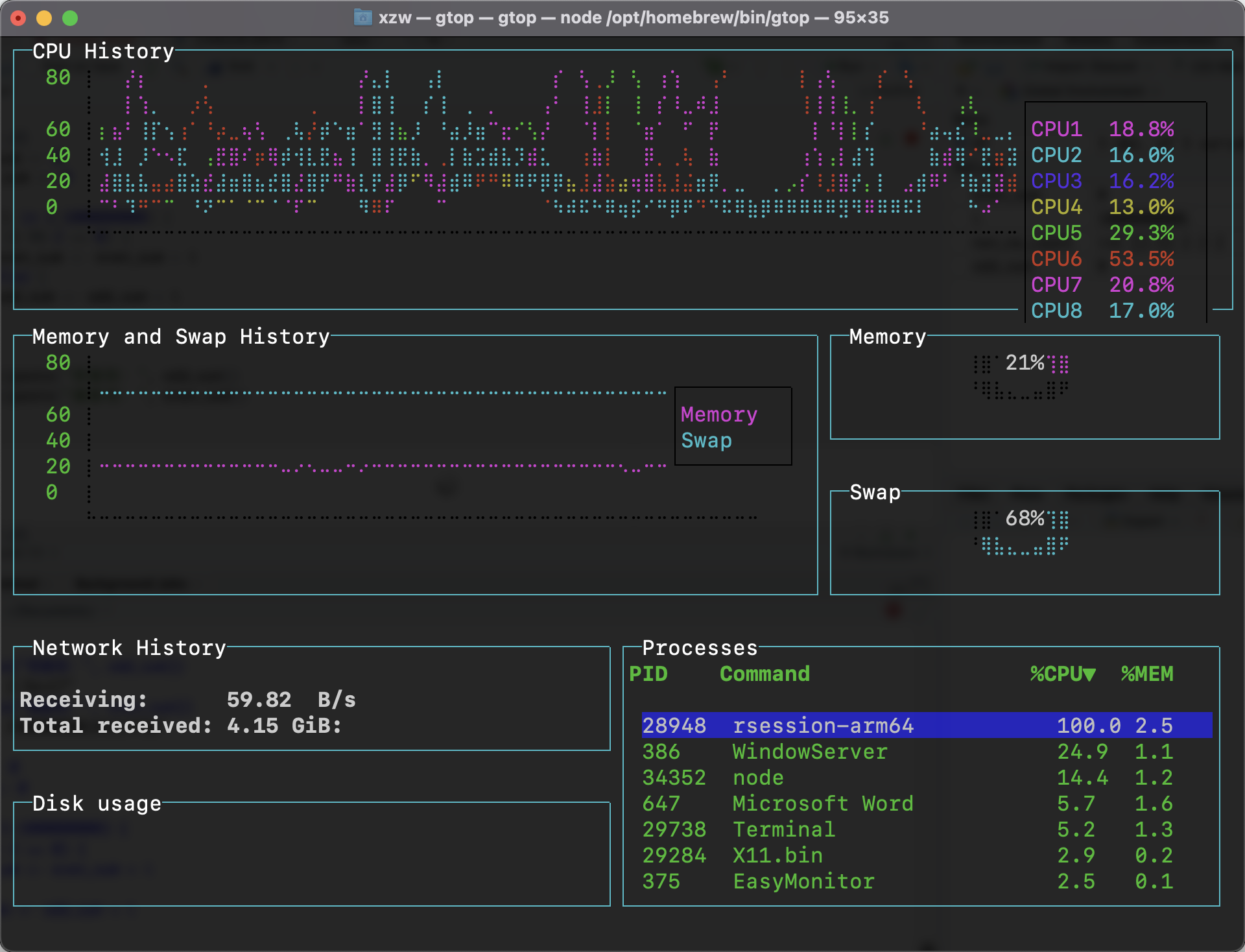The height and width of the screenshot is (952, 1245).
Task: Click the 68% swap donut gauge
Action: click(x=1021, y=531)
